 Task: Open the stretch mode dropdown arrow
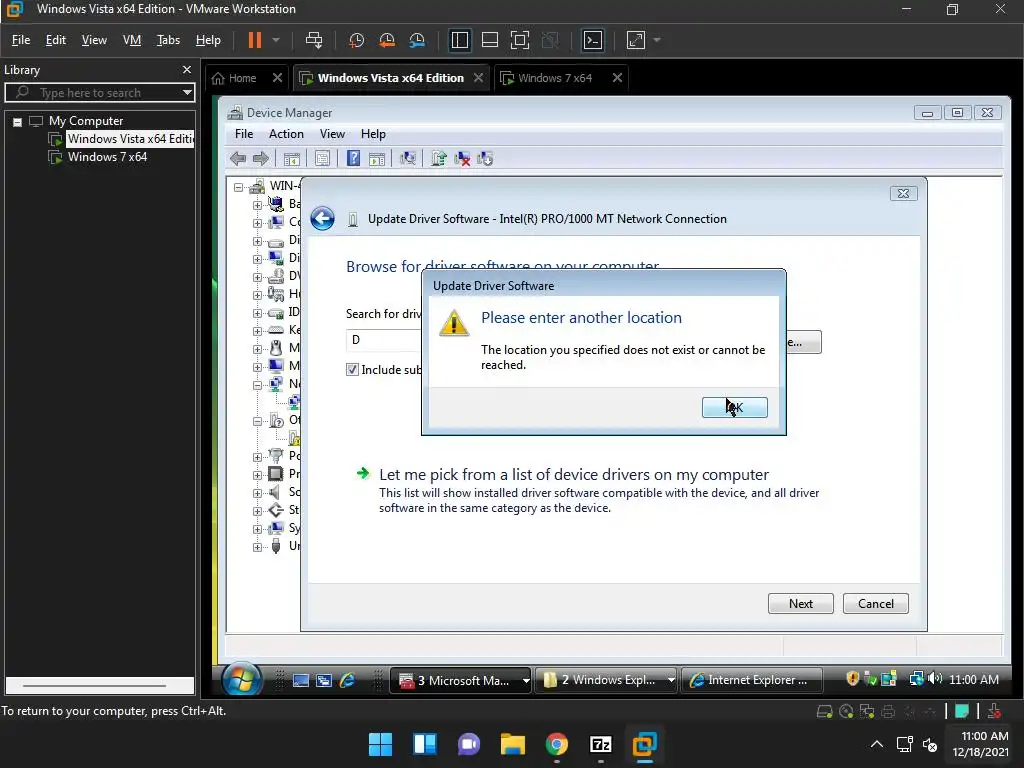pyautogui.click(x=657, y=40)
